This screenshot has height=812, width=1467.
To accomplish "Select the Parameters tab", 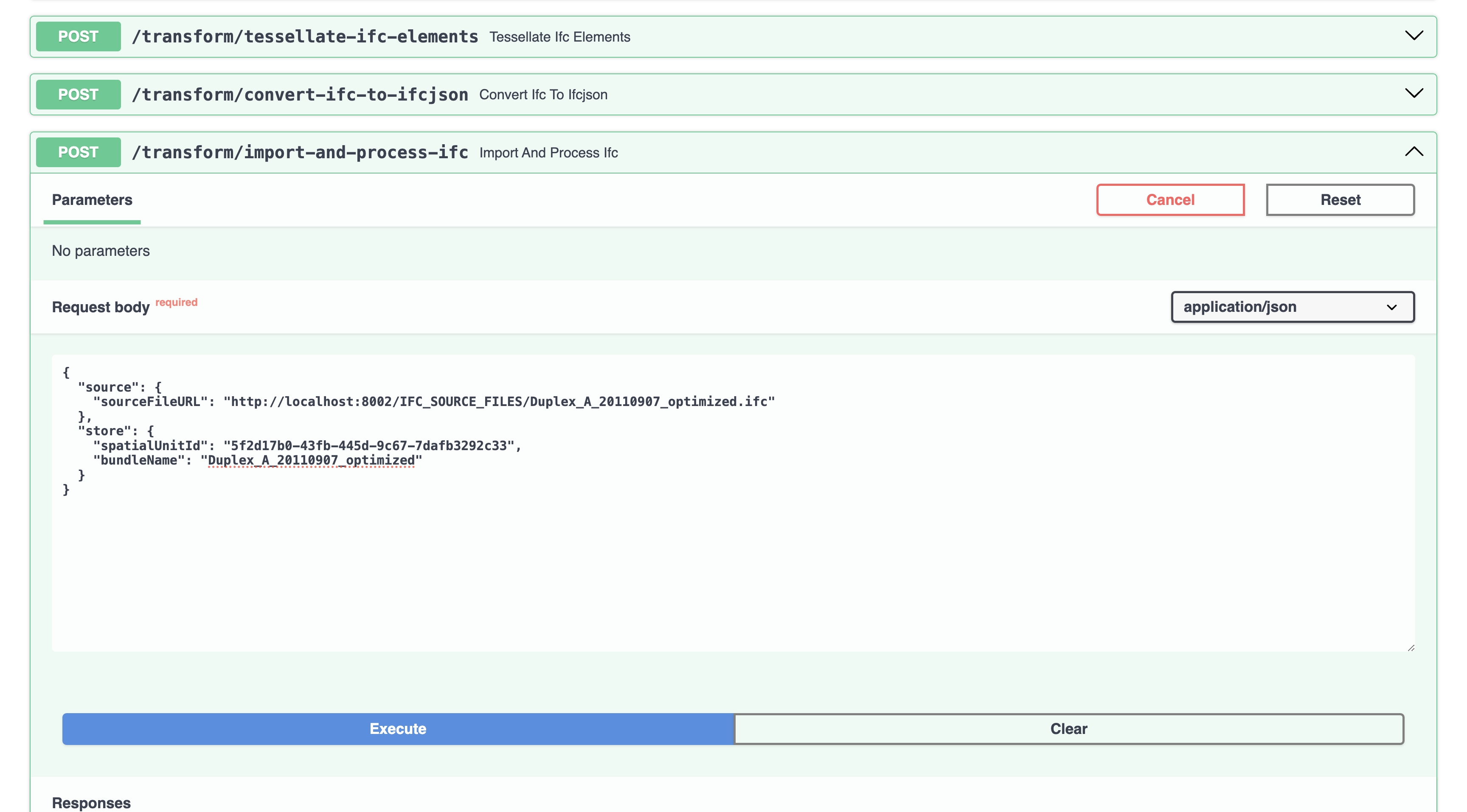I will click(92, 200).
